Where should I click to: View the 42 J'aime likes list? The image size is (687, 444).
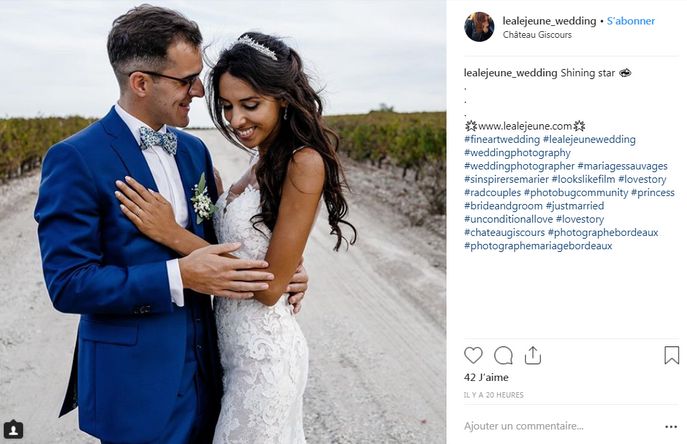[x=486, y=377]
